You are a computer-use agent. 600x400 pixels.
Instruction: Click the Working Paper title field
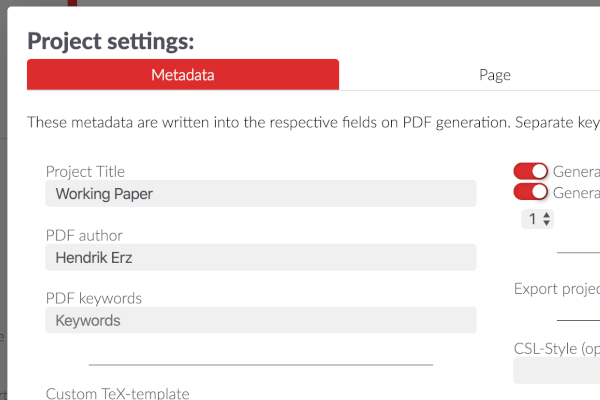pyautogui.click(x=261, y=194)
